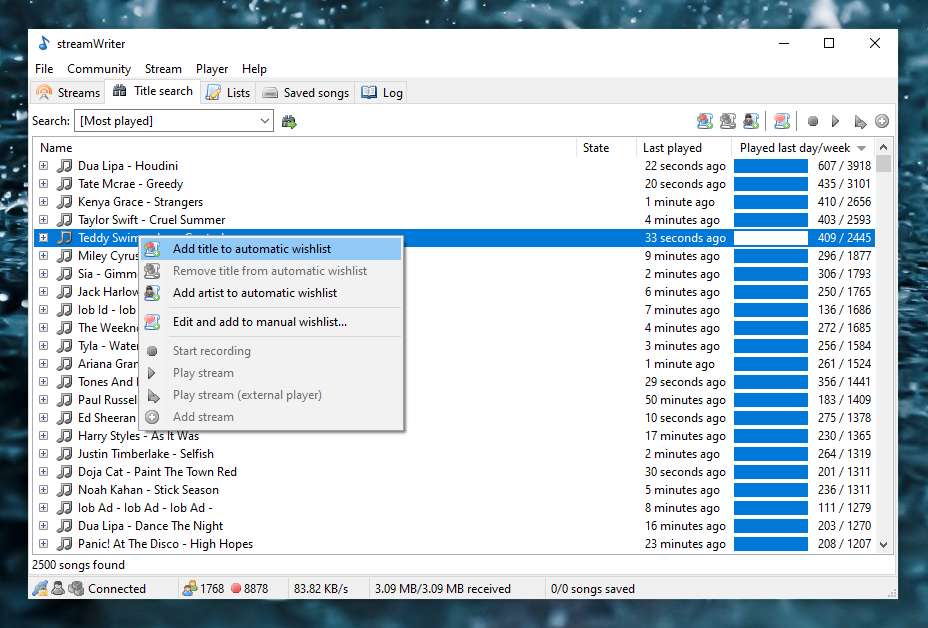Click toolbar Add artist to automatic wishlist icon
Viewport: 928px width, 628px height.
pos(751,121)
